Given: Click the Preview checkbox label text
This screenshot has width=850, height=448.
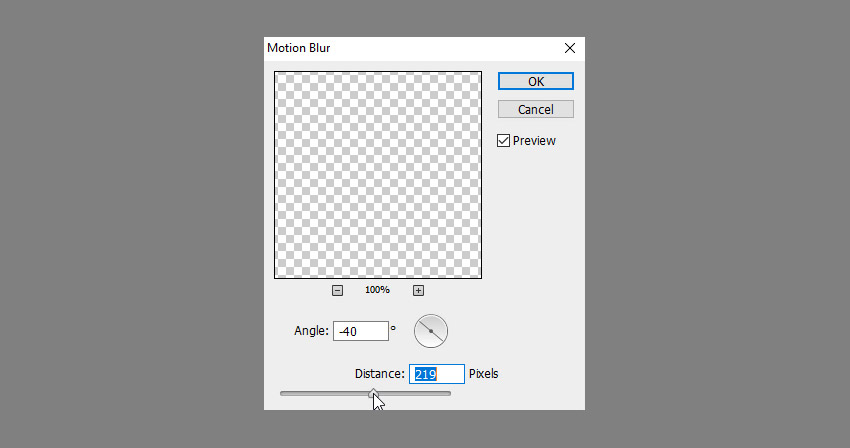Looking at the screenshot, I should 534,141.
